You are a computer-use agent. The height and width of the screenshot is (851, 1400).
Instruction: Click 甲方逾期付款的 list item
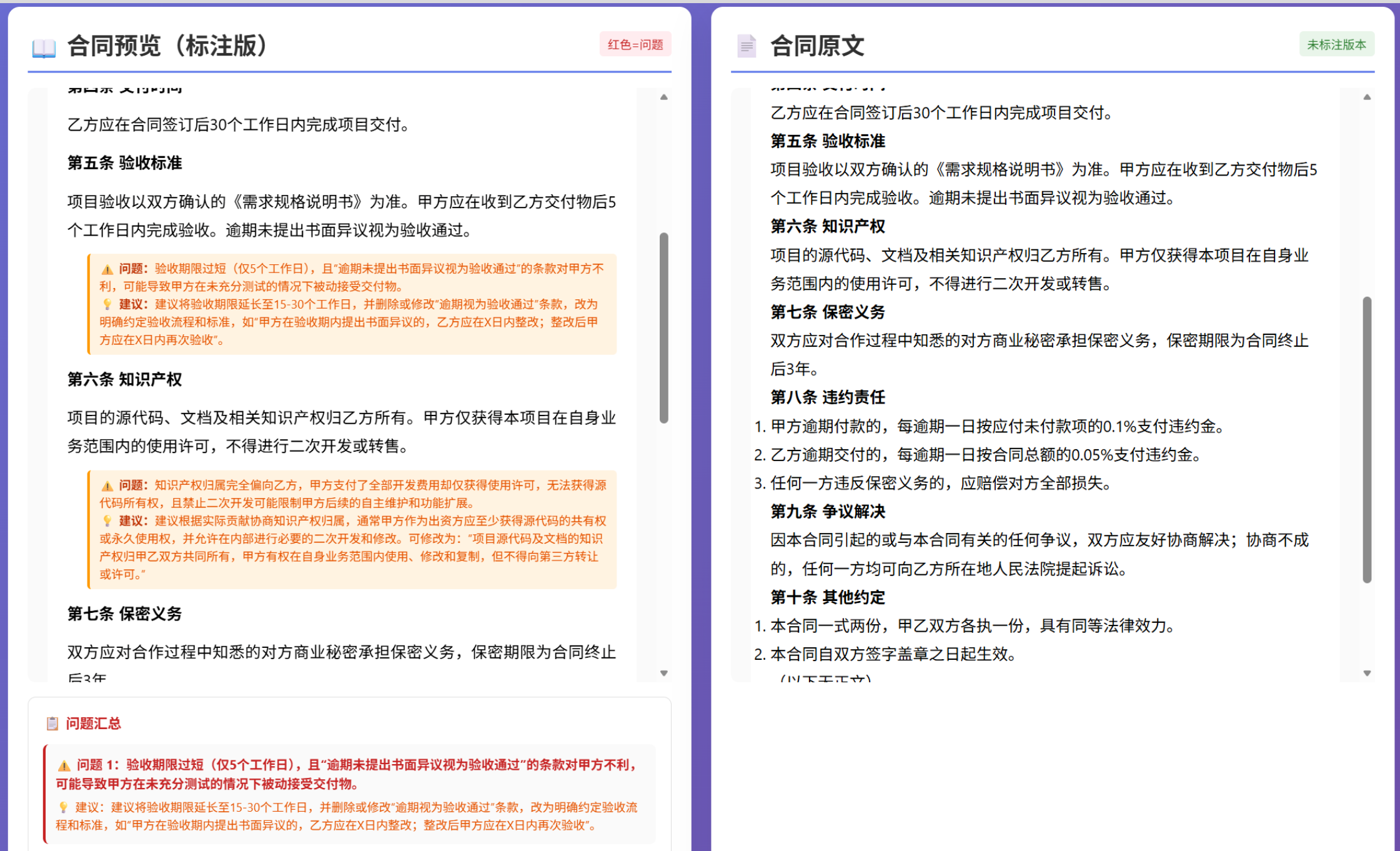998,426
